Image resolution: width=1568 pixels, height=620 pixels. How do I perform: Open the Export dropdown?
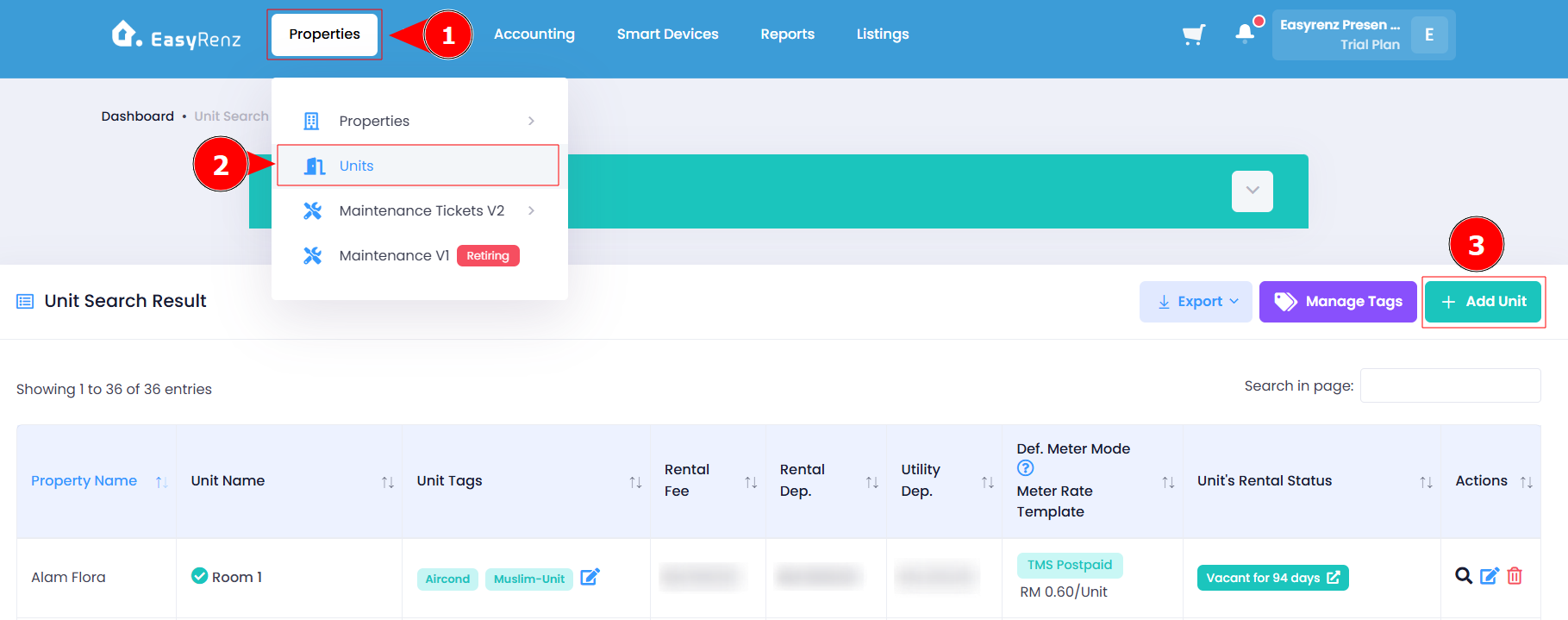click(1196, 302)
